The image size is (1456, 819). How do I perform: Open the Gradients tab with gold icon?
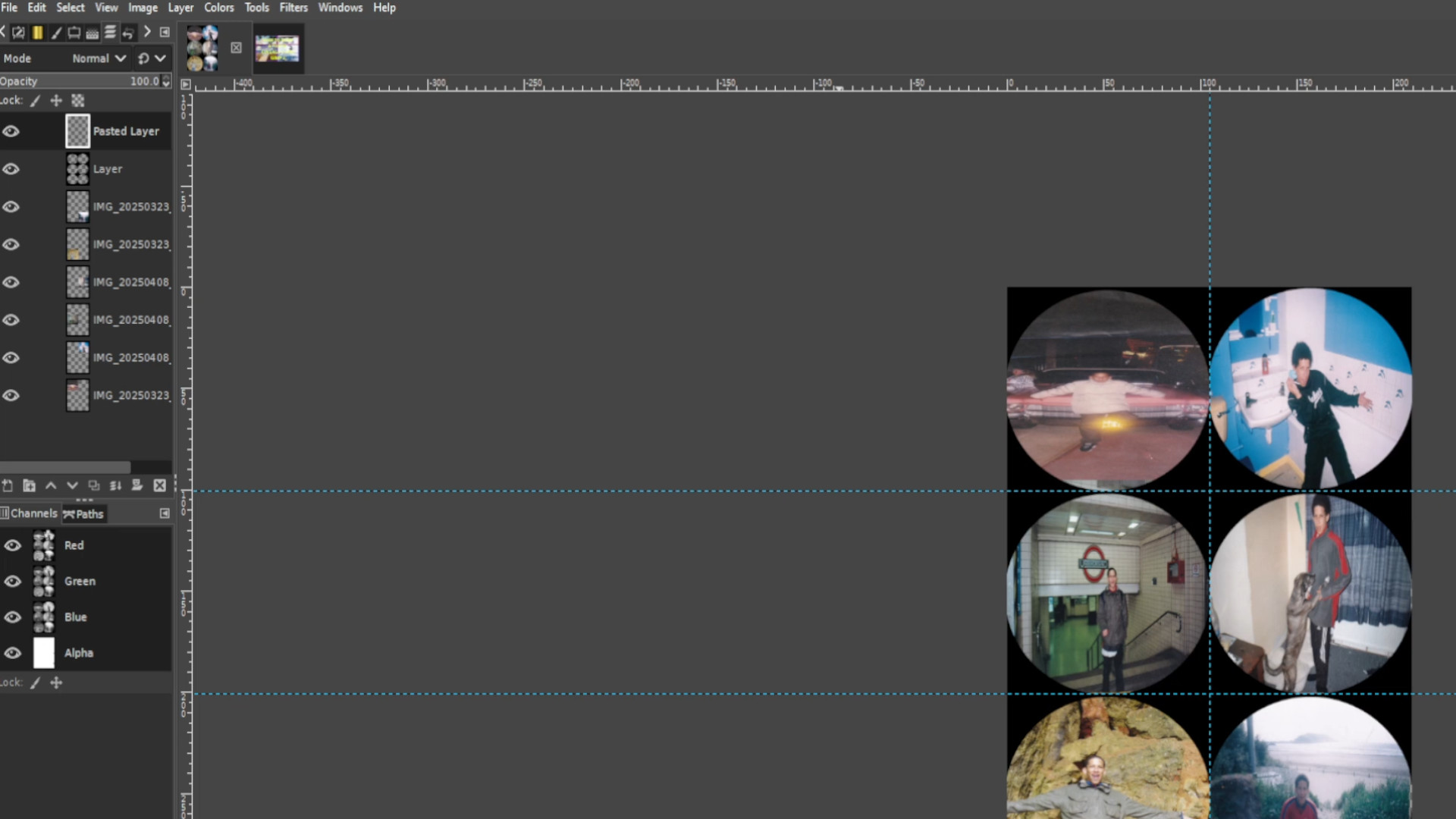point(37,33)
